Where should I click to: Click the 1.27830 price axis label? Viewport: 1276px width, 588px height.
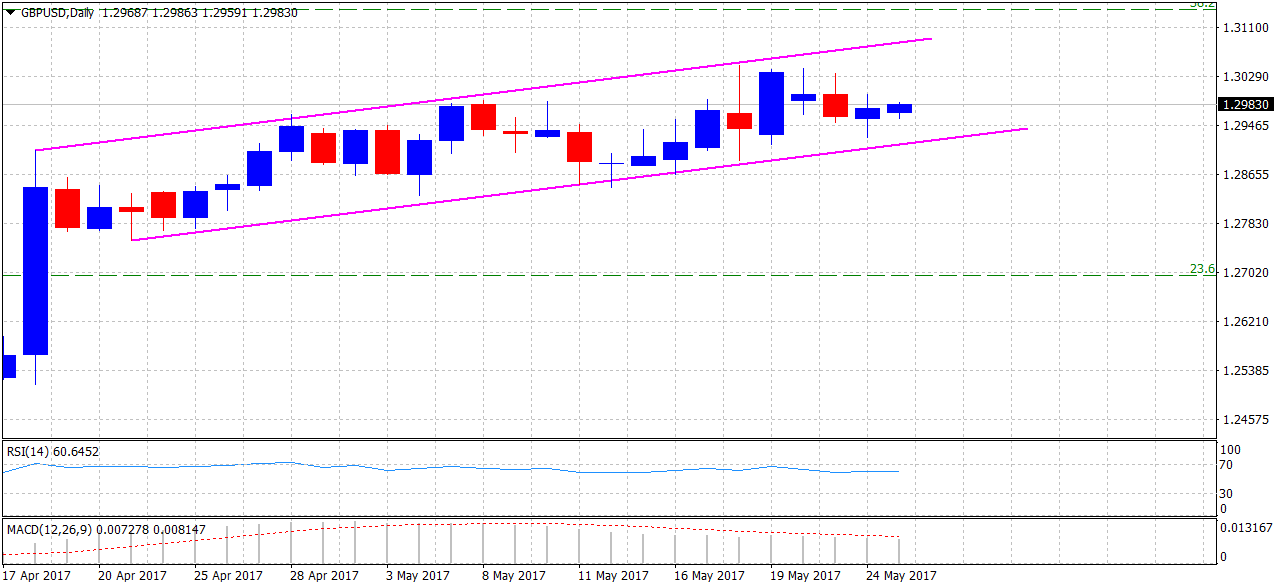(x=1244, y=224)
